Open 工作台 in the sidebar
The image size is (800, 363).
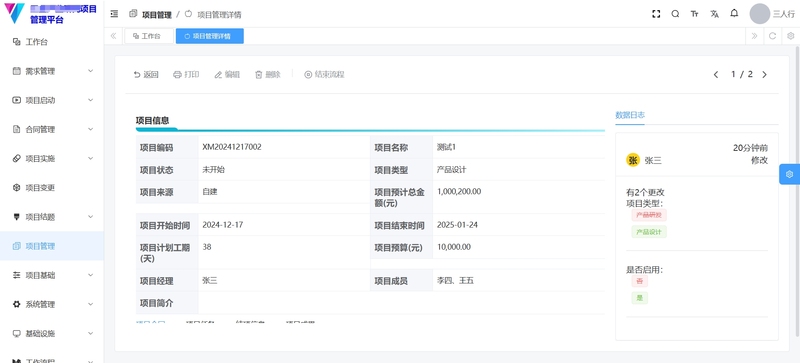tap(52, 42)
